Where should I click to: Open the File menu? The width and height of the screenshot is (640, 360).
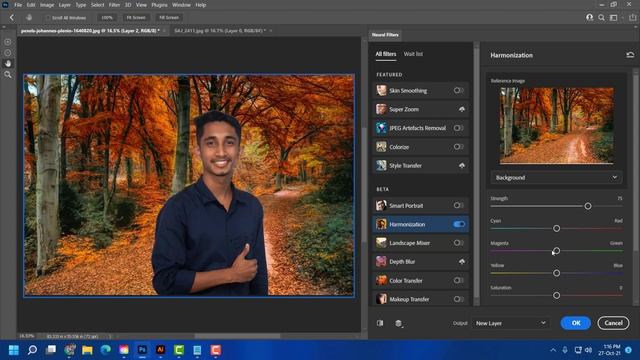[18, 5]
